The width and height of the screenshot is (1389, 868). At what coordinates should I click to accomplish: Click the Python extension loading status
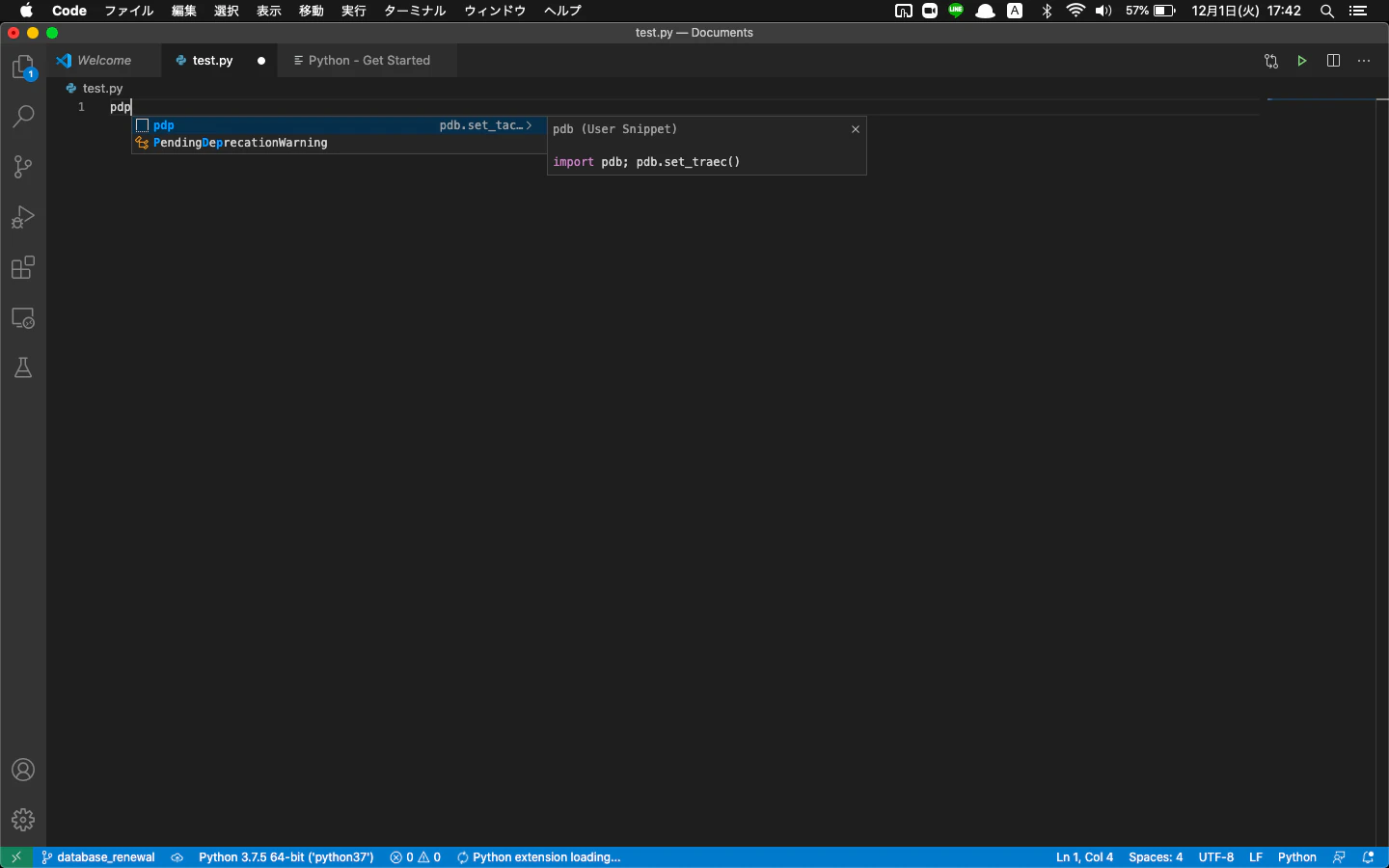tap(539, 857)
